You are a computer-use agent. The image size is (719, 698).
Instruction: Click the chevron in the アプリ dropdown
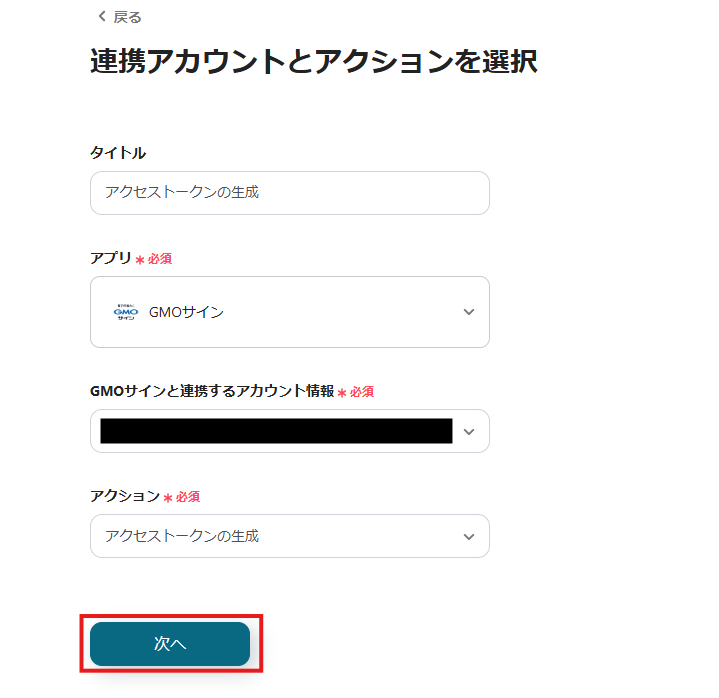point(469,312)
